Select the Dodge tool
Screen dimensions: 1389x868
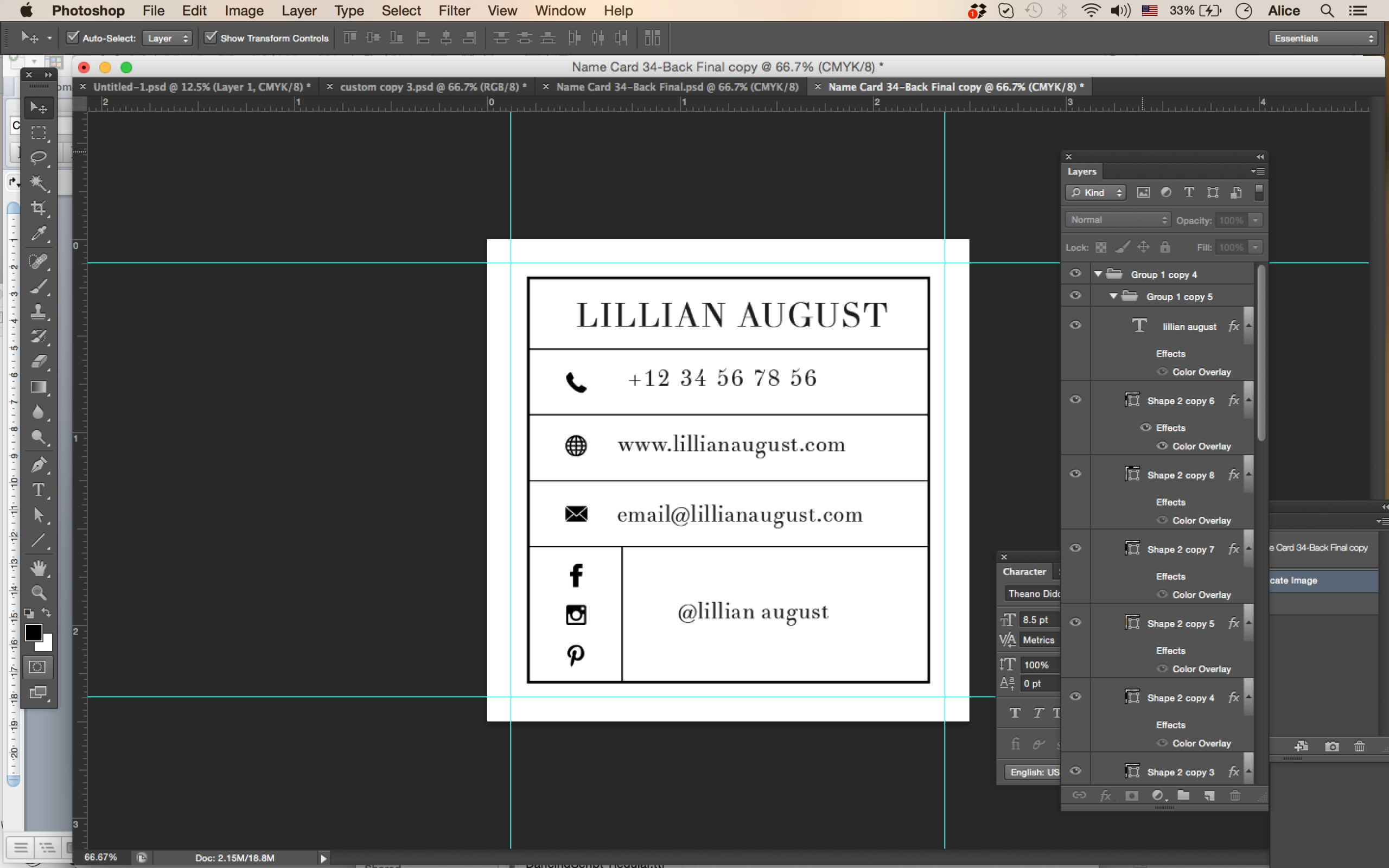point(39,437)
